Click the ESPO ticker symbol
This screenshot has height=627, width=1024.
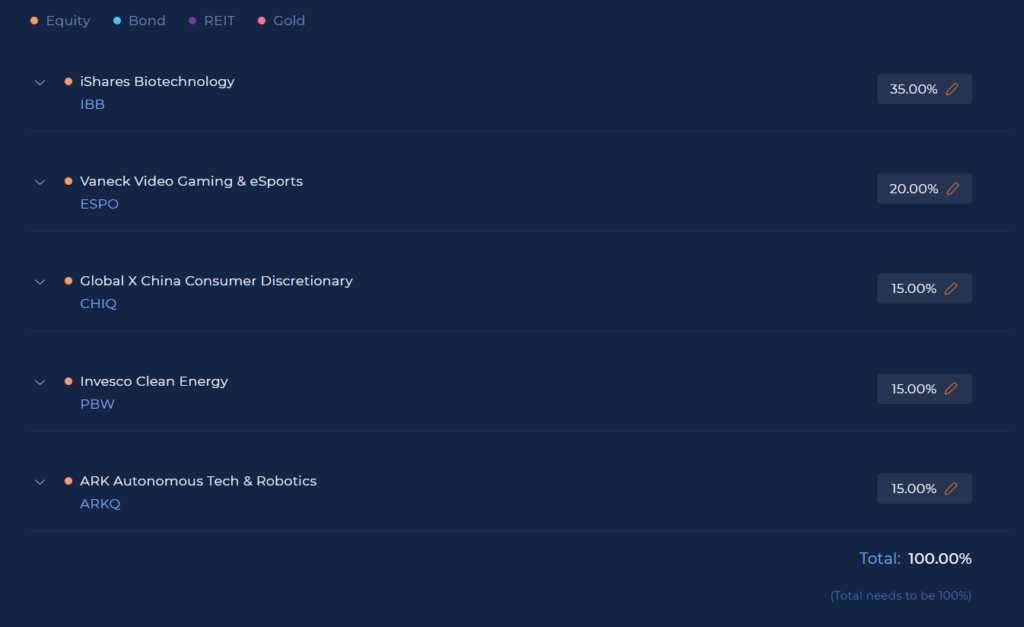pyautogui.click(x=99, y=204)
